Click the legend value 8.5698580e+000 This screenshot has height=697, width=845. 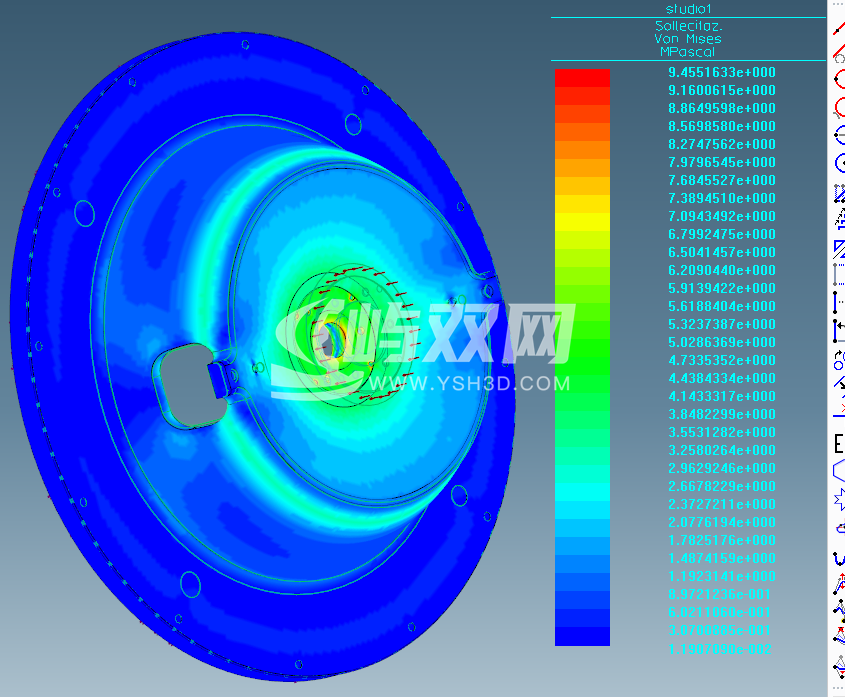pos(722,126)
